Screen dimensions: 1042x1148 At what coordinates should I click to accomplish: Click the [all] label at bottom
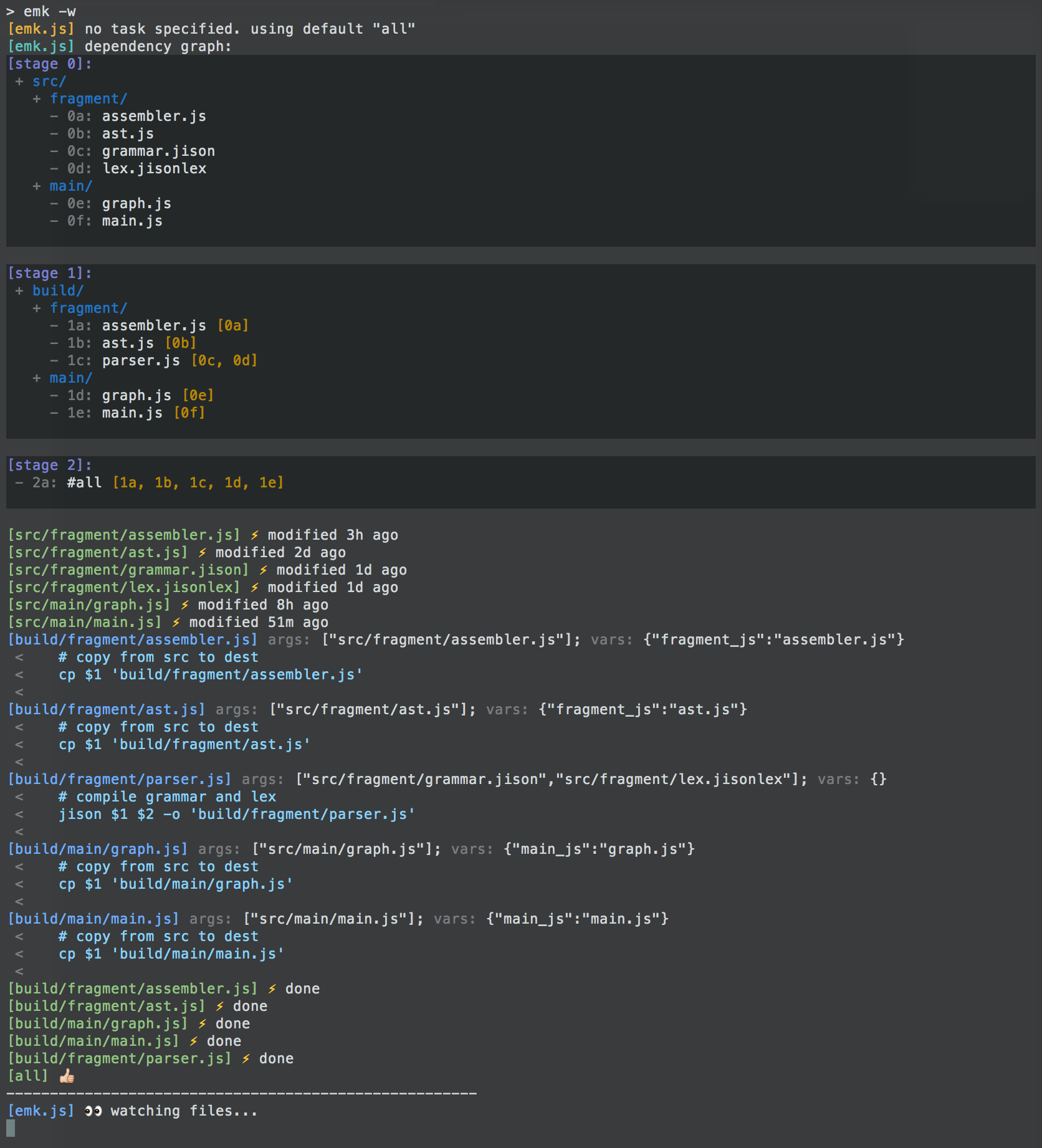[x=28, y=1076]
